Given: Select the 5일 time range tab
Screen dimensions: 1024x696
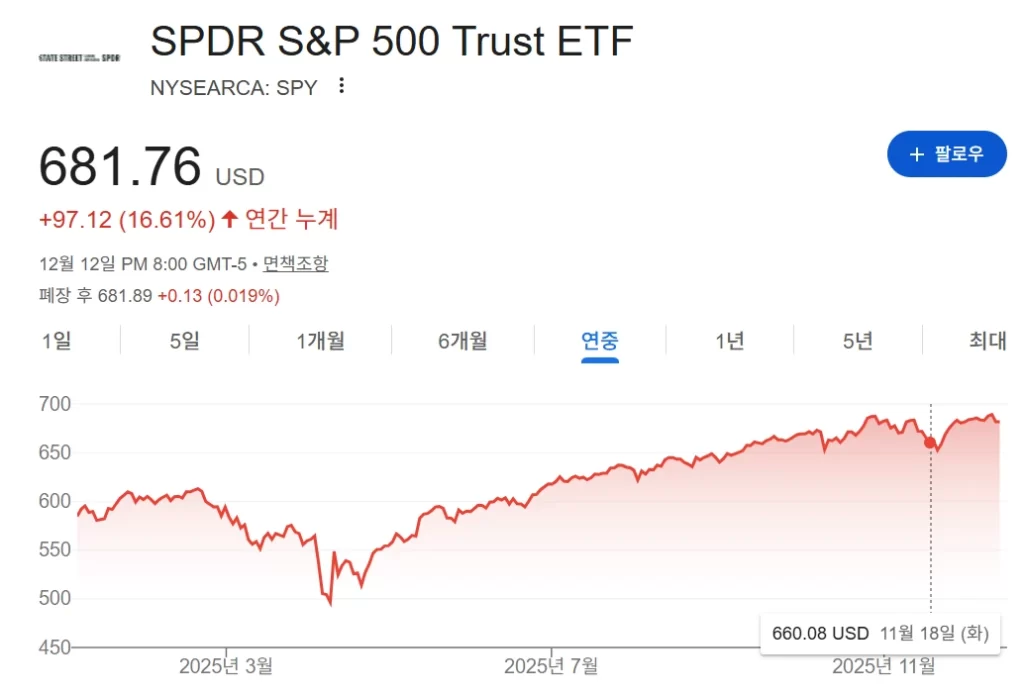Looking at the screenshot, I should [185, 341].
